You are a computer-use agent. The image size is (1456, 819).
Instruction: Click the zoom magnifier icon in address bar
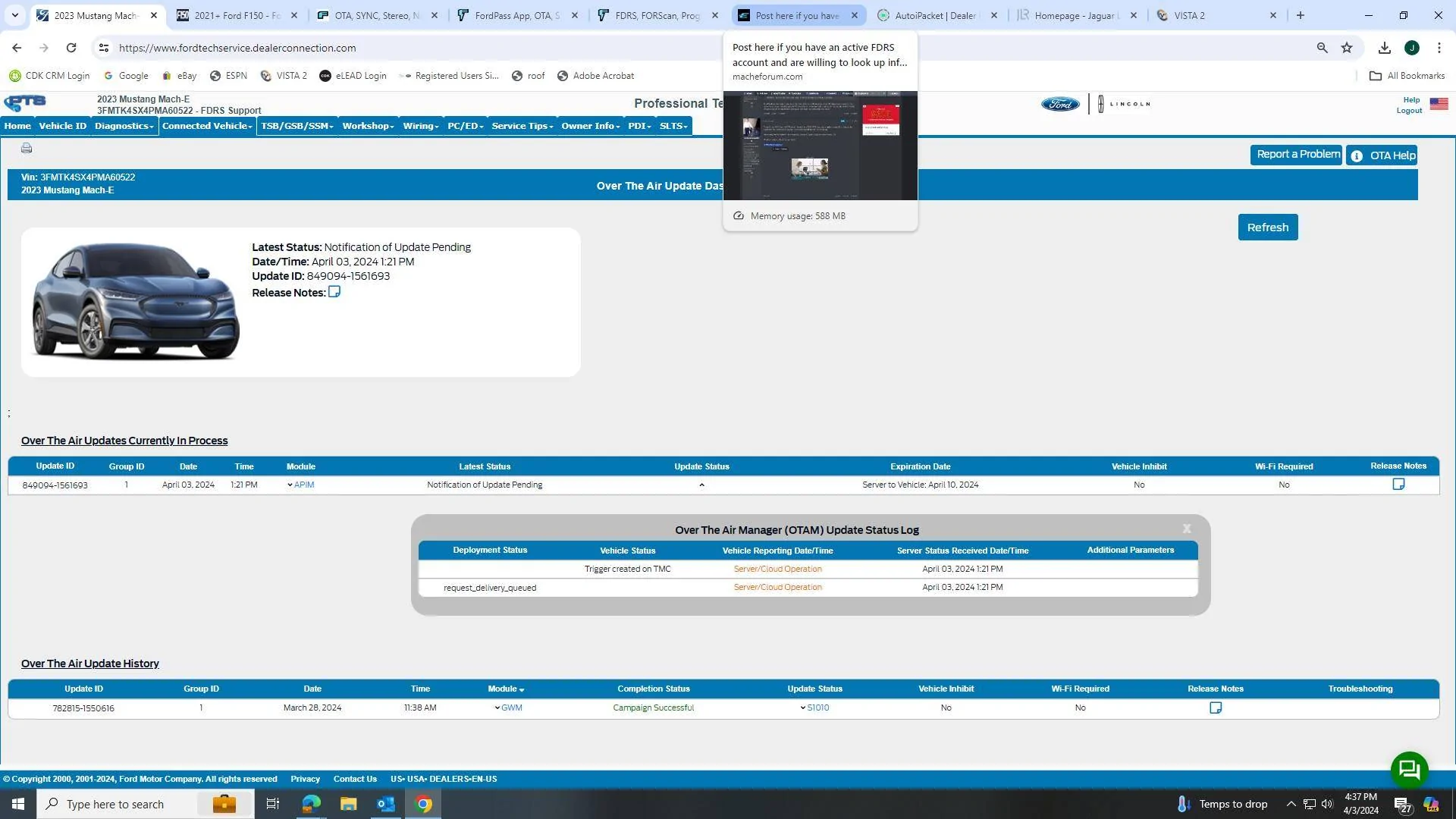tap(1322, 48)
